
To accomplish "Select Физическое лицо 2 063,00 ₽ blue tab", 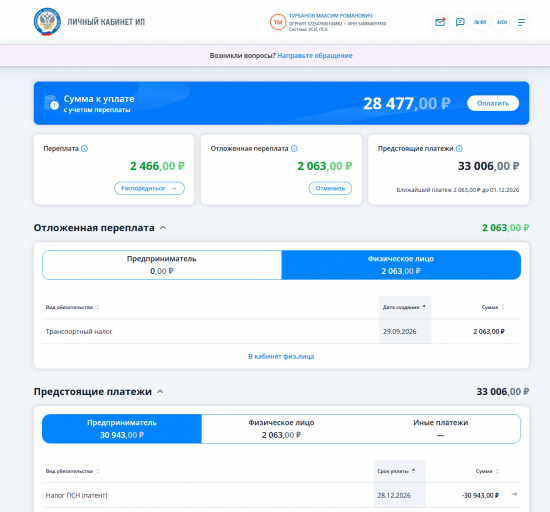I will [x=401, y=265].
